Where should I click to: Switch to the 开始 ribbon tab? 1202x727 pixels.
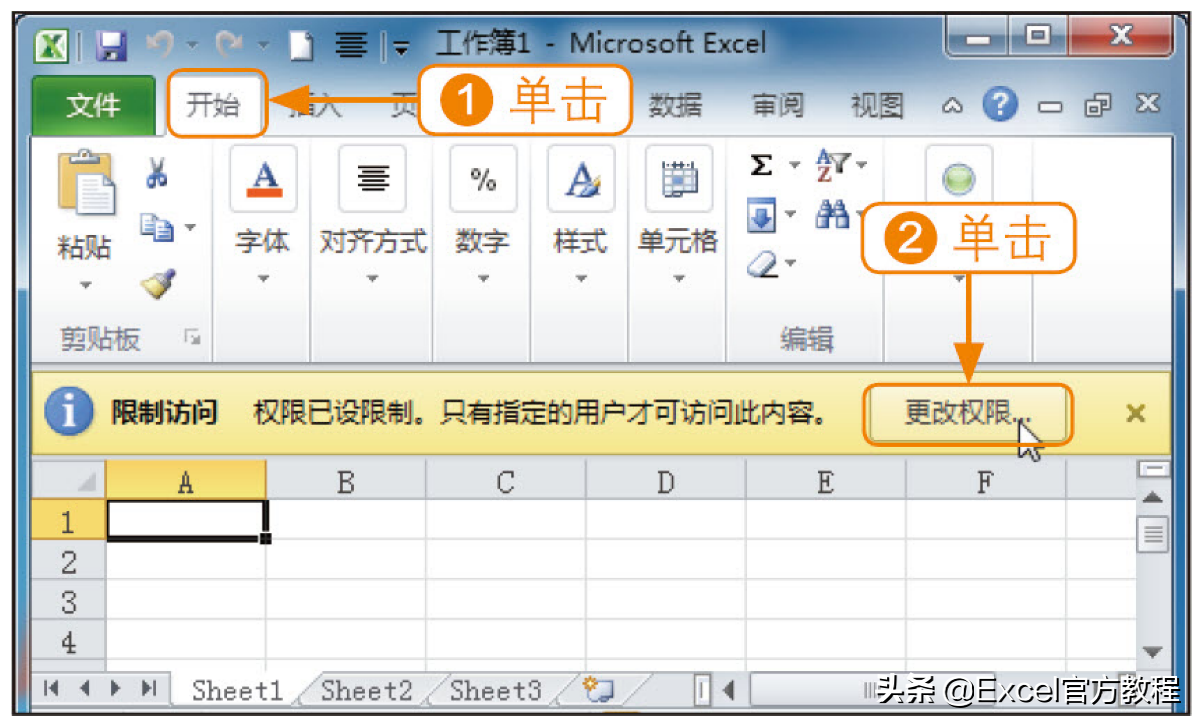point(214,104)
